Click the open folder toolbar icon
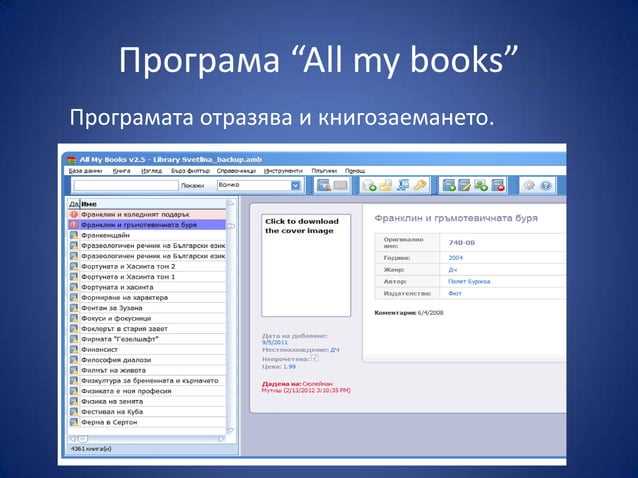The image size is (638, 478). pos(386,186)
